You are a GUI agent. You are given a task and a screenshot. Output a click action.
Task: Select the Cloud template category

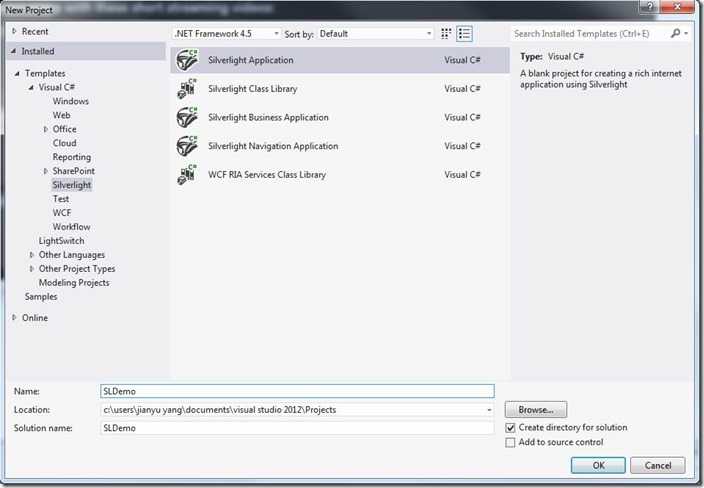(64, 143)
